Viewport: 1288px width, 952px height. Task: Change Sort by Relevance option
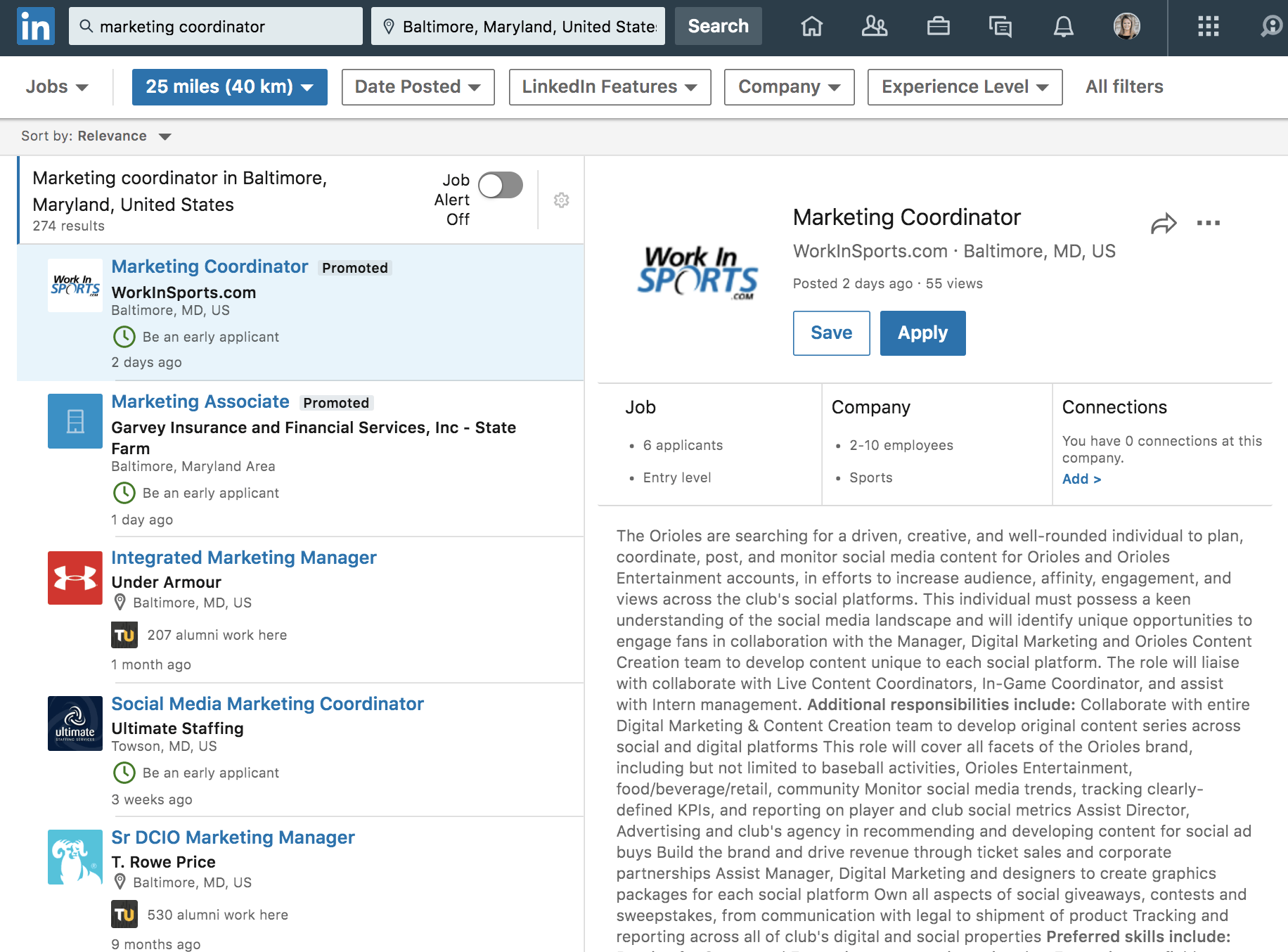coord(124,136)
